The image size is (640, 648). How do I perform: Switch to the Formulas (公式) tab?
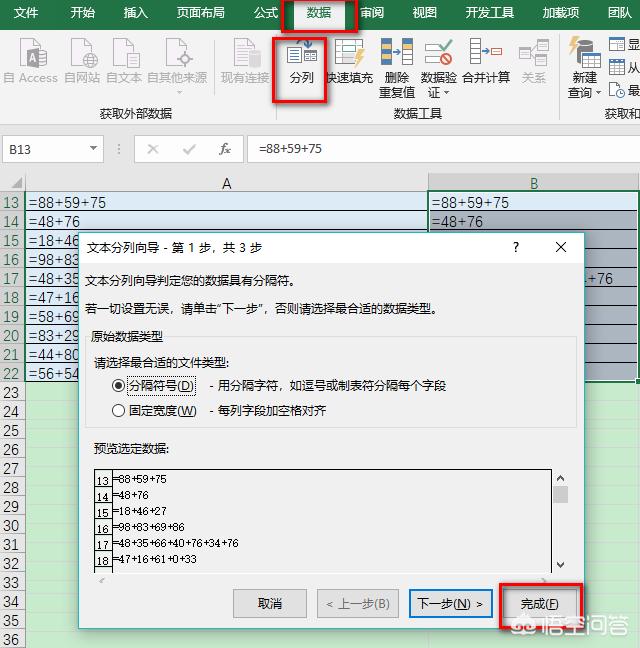click(x=266, y=13)
